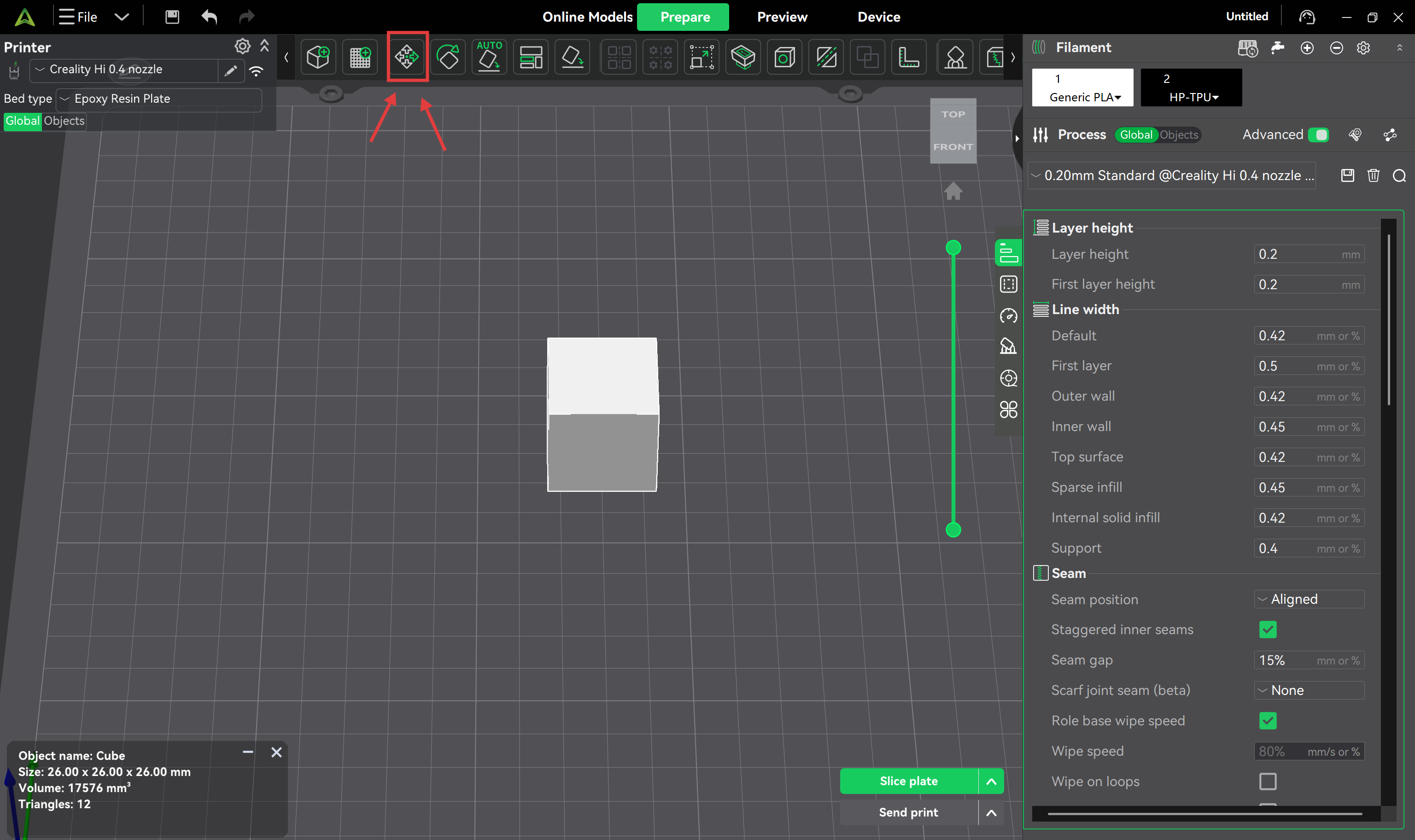The height and width of the screenshot is (840, 1415).
Task: Uncheck Role base wipe speed
Action: pyautogui.click(x=1268, y=721)
